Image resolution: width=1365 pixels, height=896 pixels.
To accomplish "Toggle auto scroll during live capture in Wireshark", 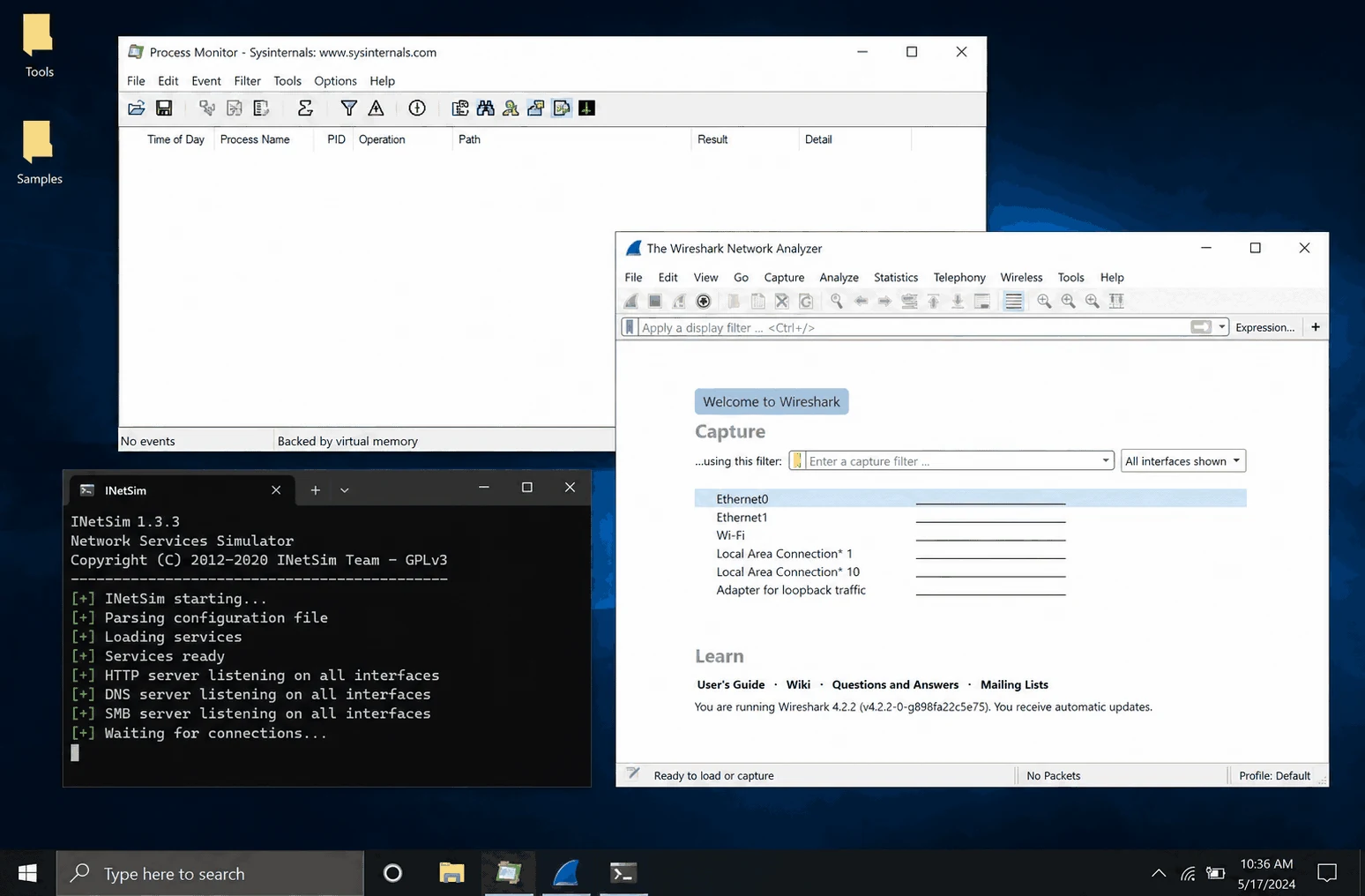I will click(981, 301).
